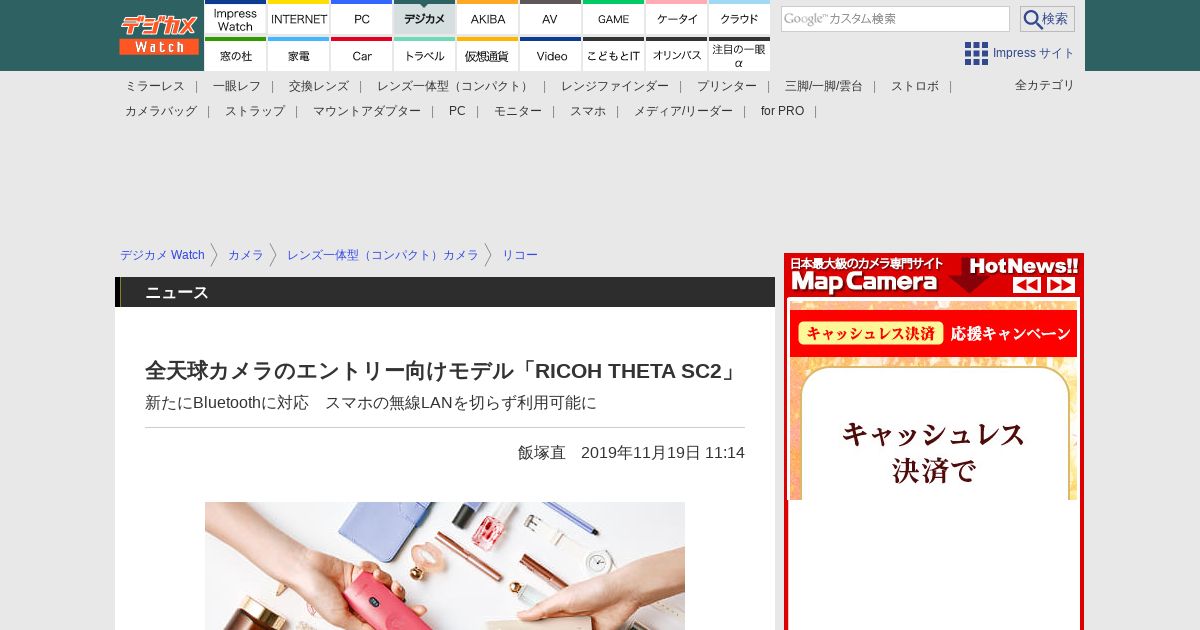Open the 三脚/一脚/雲台 category

(824, 86)
